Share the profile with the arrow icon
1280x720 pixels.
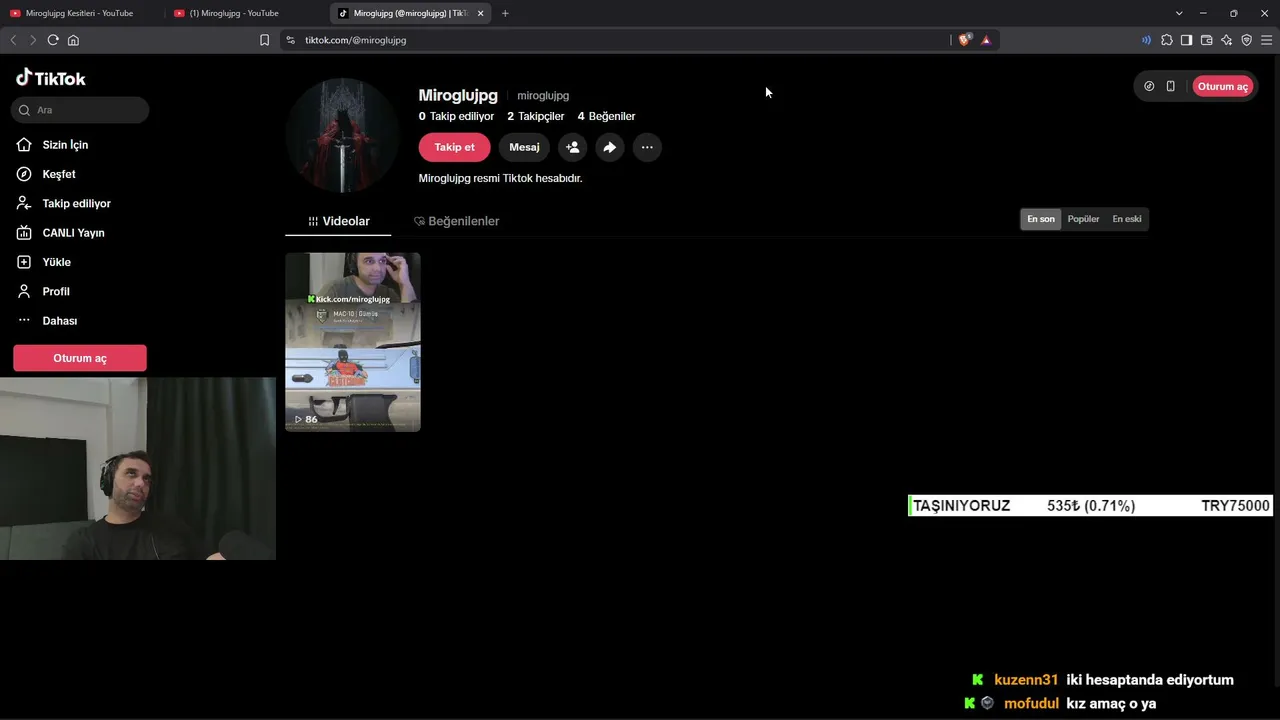[609, 147]
